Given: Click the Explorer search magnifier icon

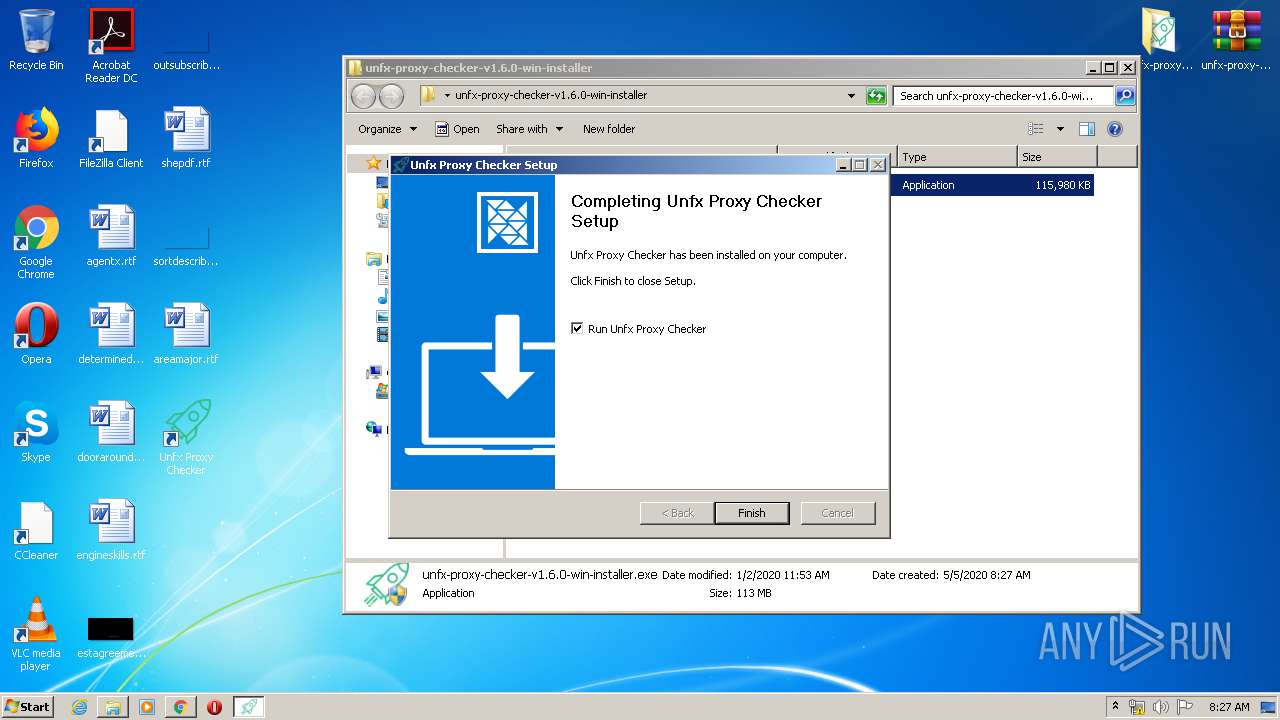Looking at the screenshot, I should click(1125, 96).
